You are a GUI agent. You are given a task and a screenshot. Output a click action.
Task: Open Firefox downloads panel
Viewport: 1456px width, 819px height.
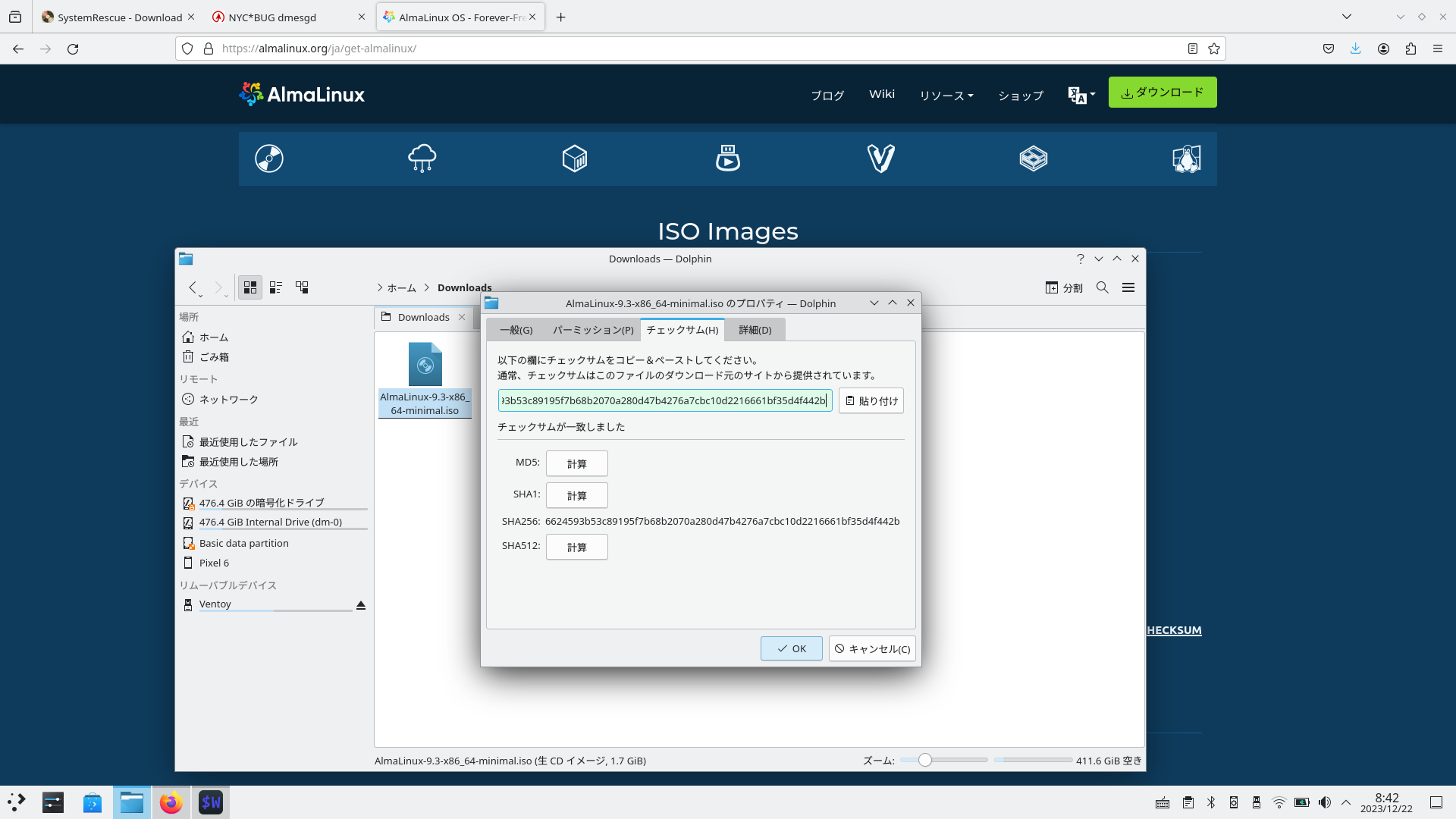click(x=1356, y=49)
